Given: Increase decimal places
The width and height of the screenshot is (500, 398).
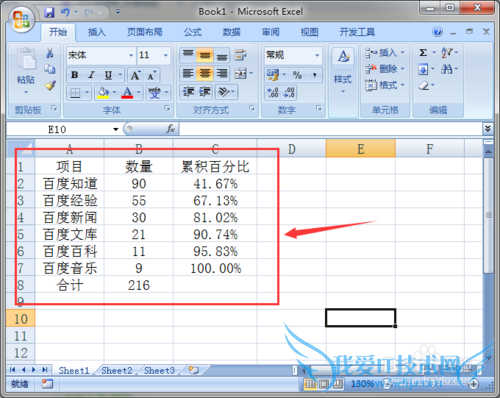Looking at the screenshot, I should (272, 92).
